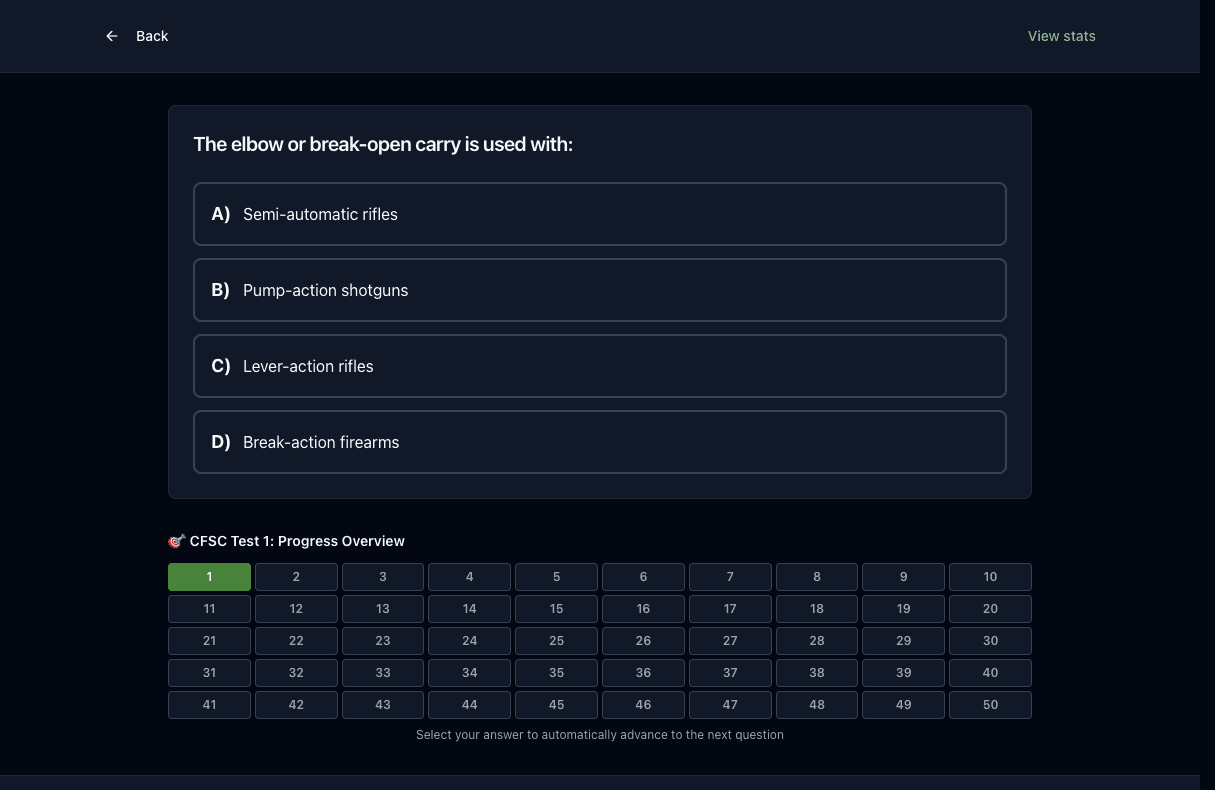The height and width of the screenshot is (790, 1215).
Task: Click the target emoji beside CFSC Test 1
Action: pyautogui.click(x=177, y=541)
